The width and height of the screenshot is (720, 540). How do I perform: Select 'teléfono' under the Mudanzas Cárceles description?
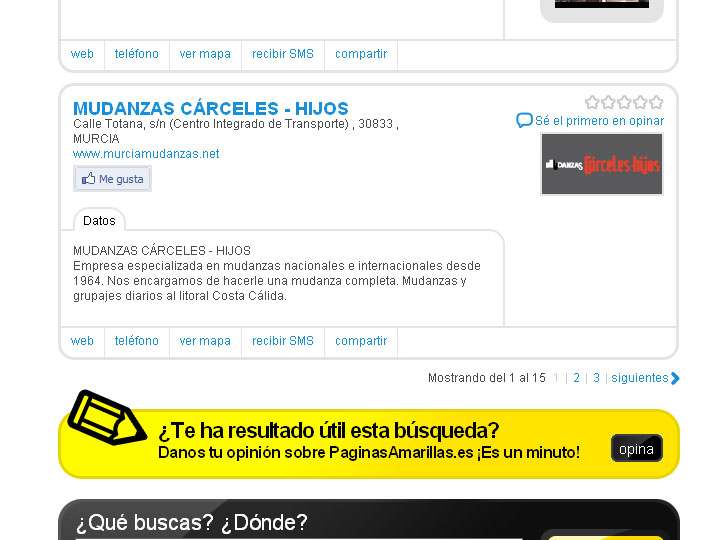136,341
